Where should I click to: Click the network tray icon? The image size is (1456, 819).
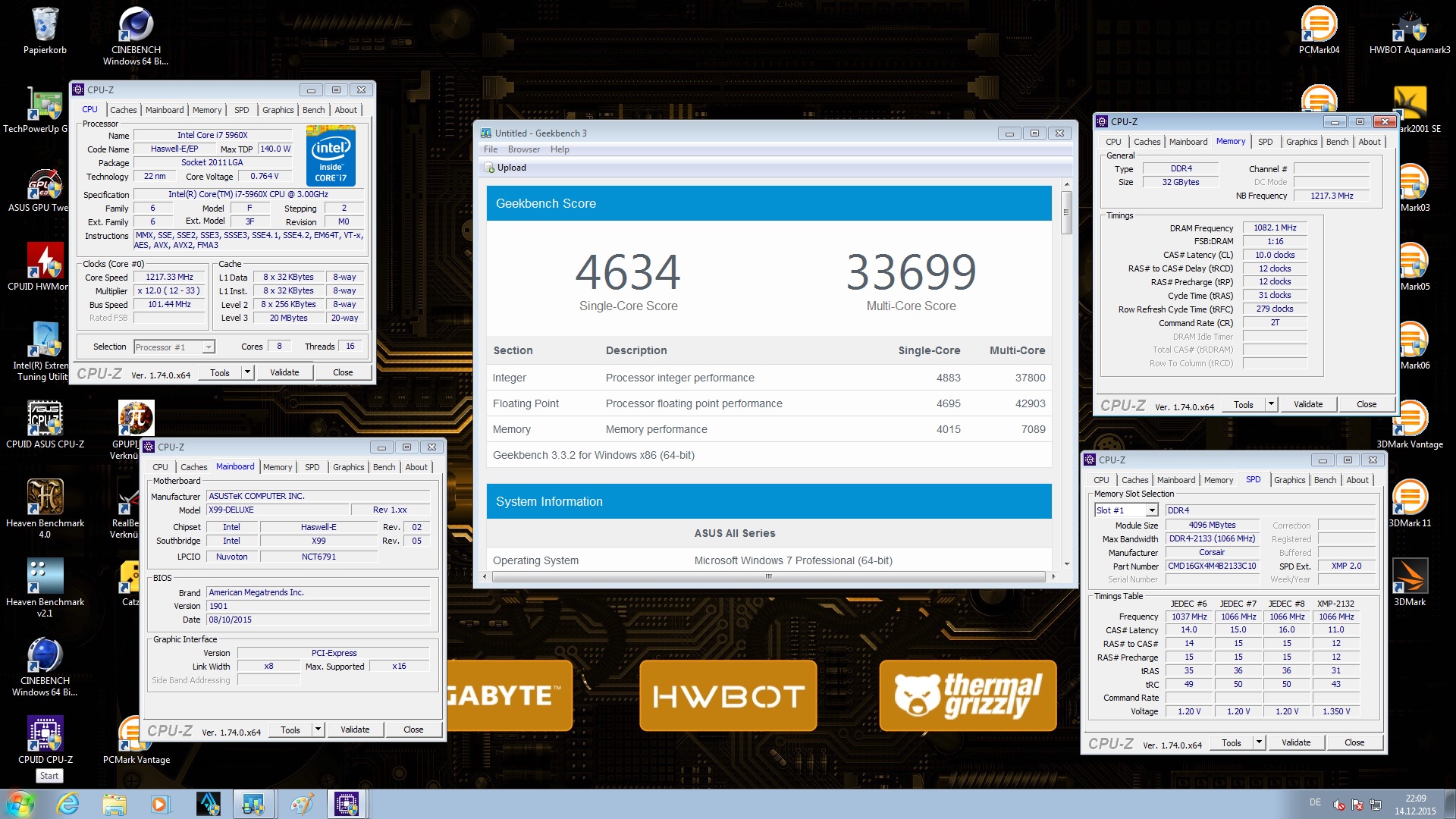point(1376,805)
